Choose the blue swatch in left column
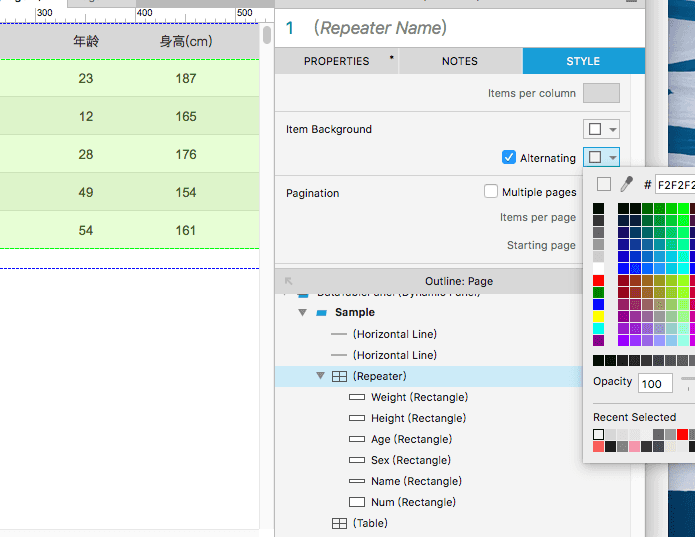 [x=598, y=304]
